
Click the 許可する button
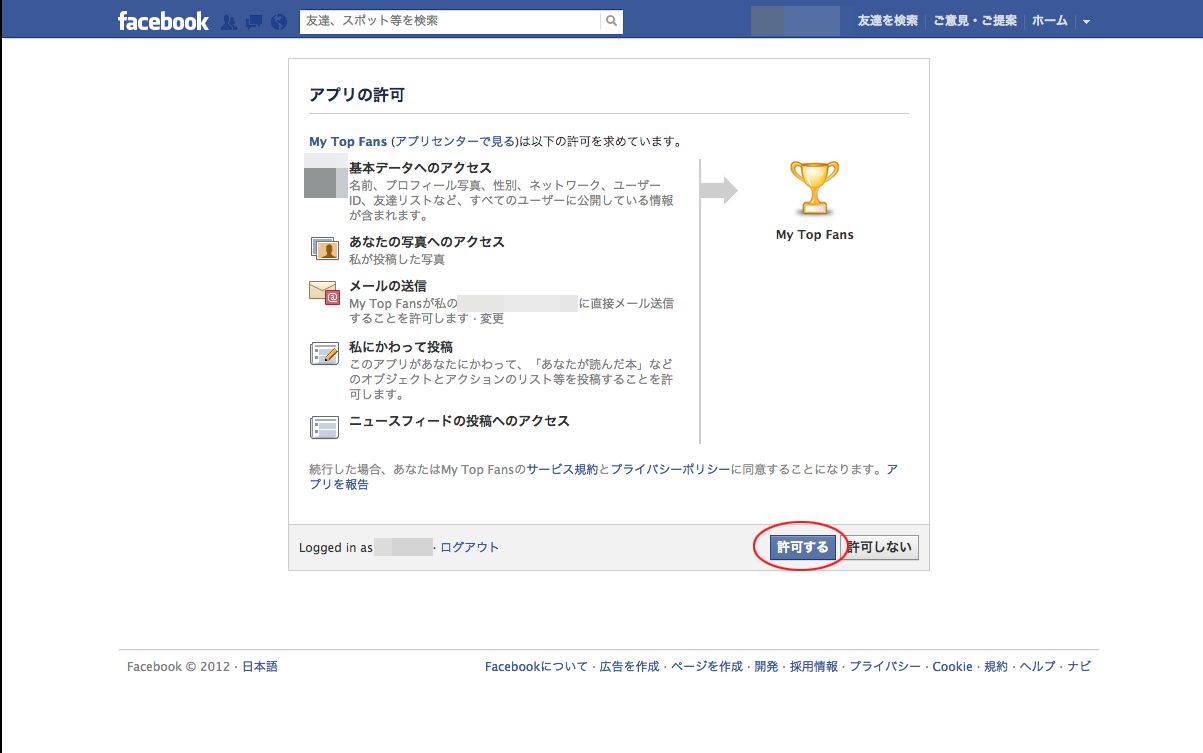[x=803, y=547]
